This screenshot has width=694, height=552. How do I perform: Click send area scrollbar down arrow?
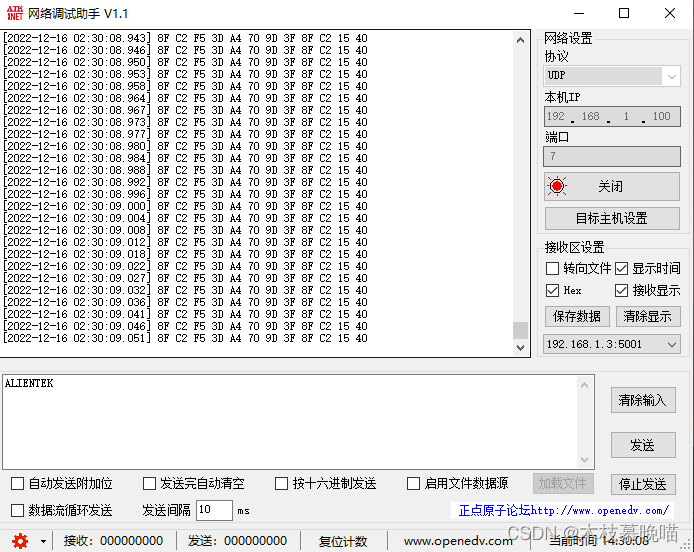pos(584,459)
